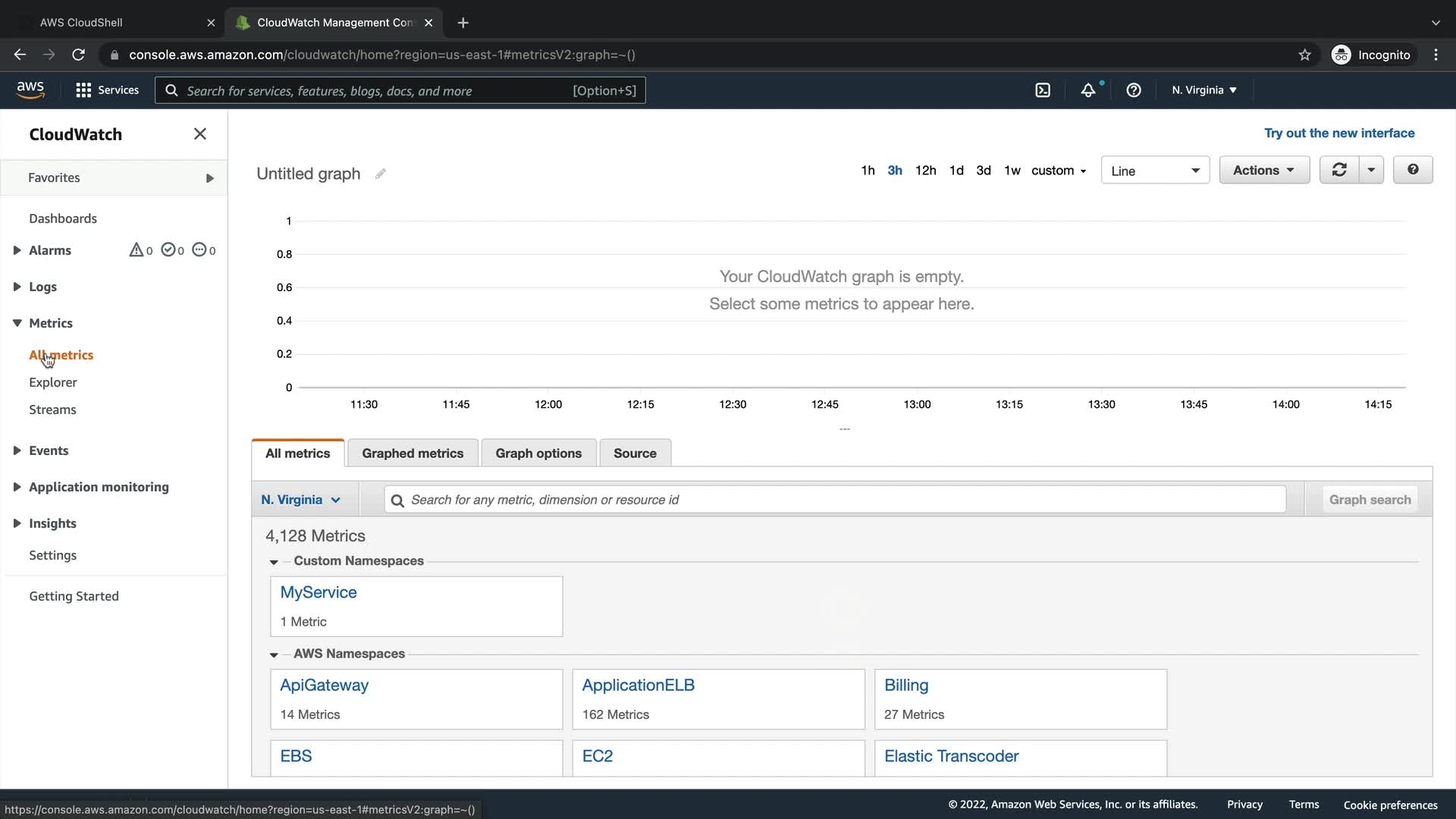The width and height of the screenshot is (1456, 819).
Task: Switch to the Graphed metrics tab
Action: [413, 453]
